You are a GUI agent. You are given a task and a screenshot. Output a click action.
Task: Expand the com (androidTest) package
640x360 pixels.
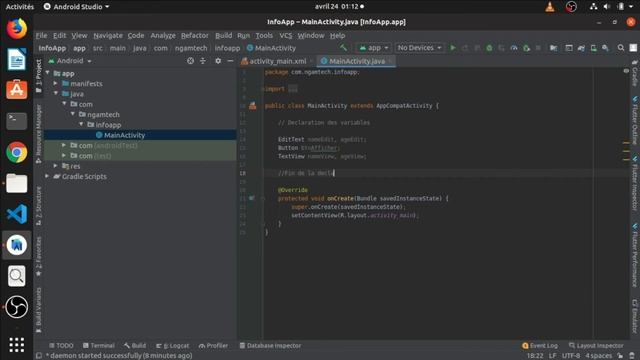coord(64,145)
